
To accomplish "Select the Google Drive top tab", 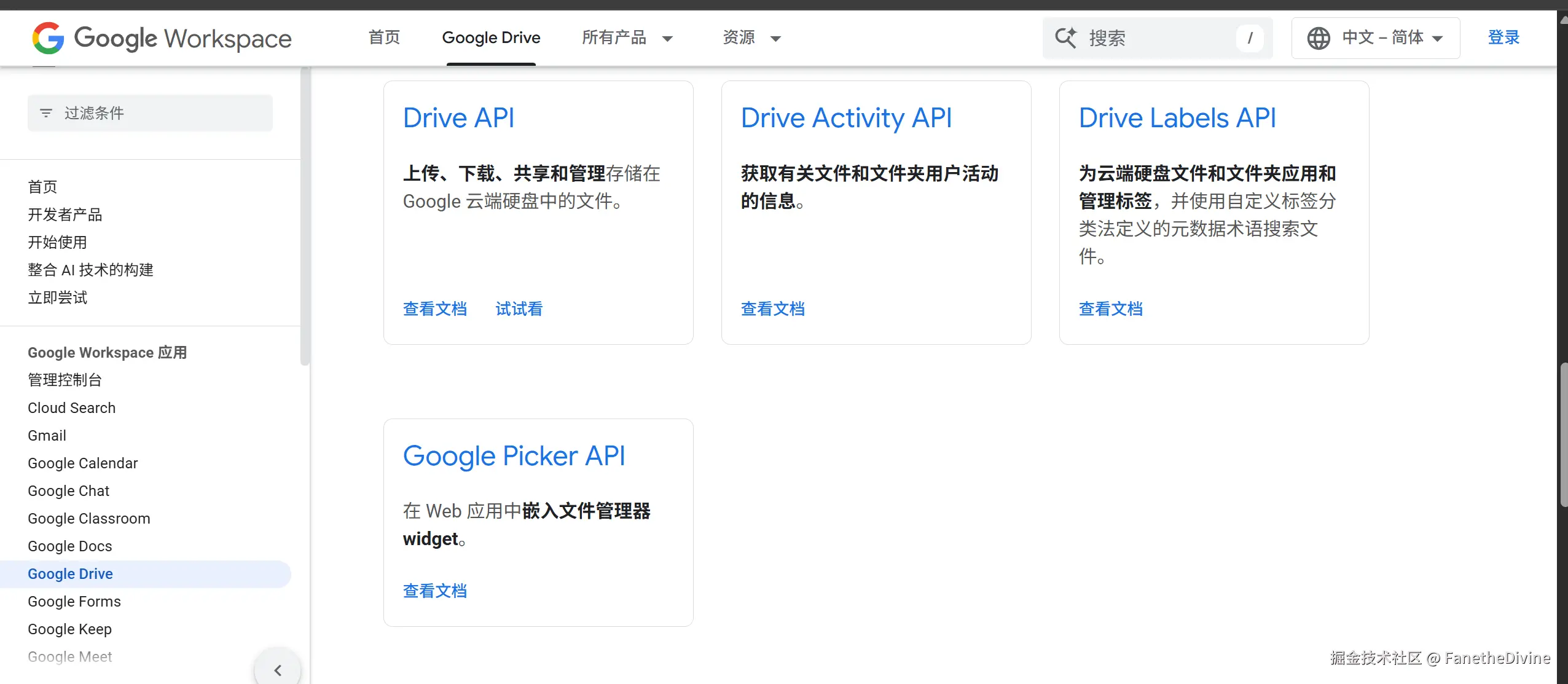I will pos(491,38).
